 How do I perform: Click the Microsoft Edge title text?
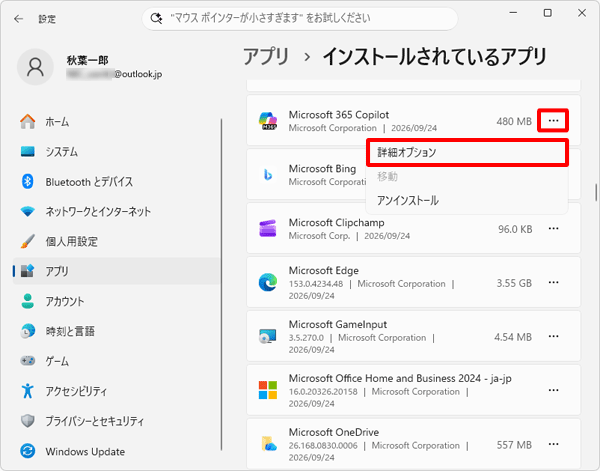point(323,271)
